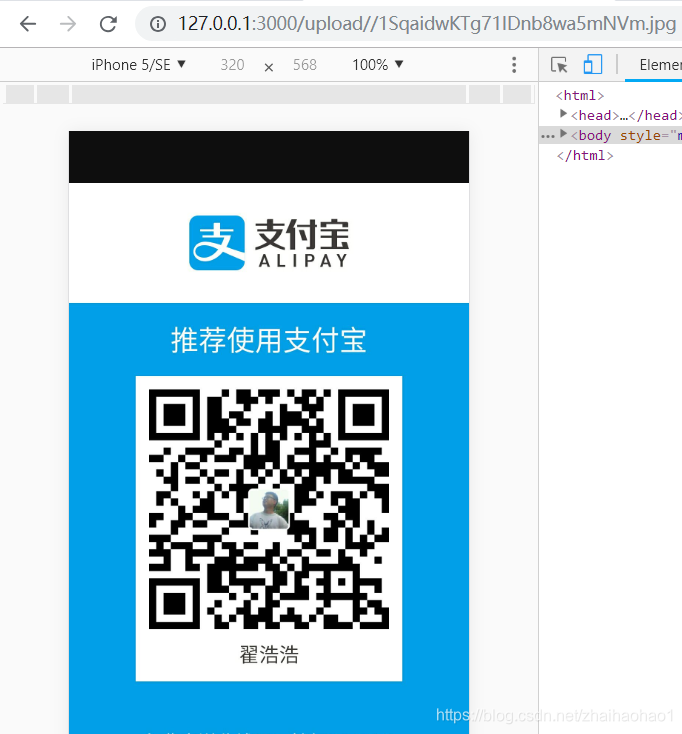Click the name 翟浩浩 under QR code

(x=269, y=655)
